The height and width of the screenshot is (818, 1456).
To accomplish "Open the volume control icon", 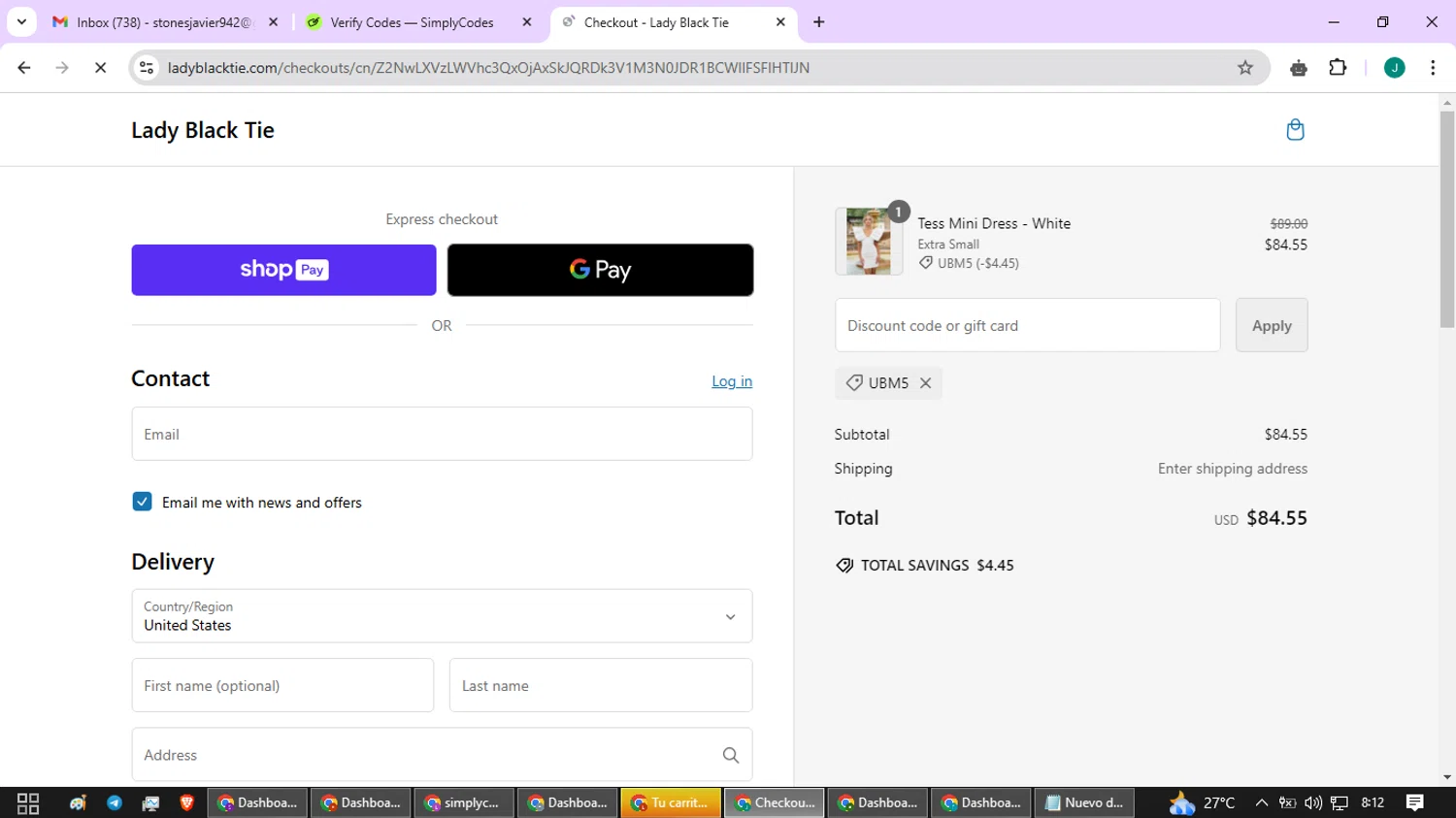I will pyautogui.click(x=1313, y=802).
